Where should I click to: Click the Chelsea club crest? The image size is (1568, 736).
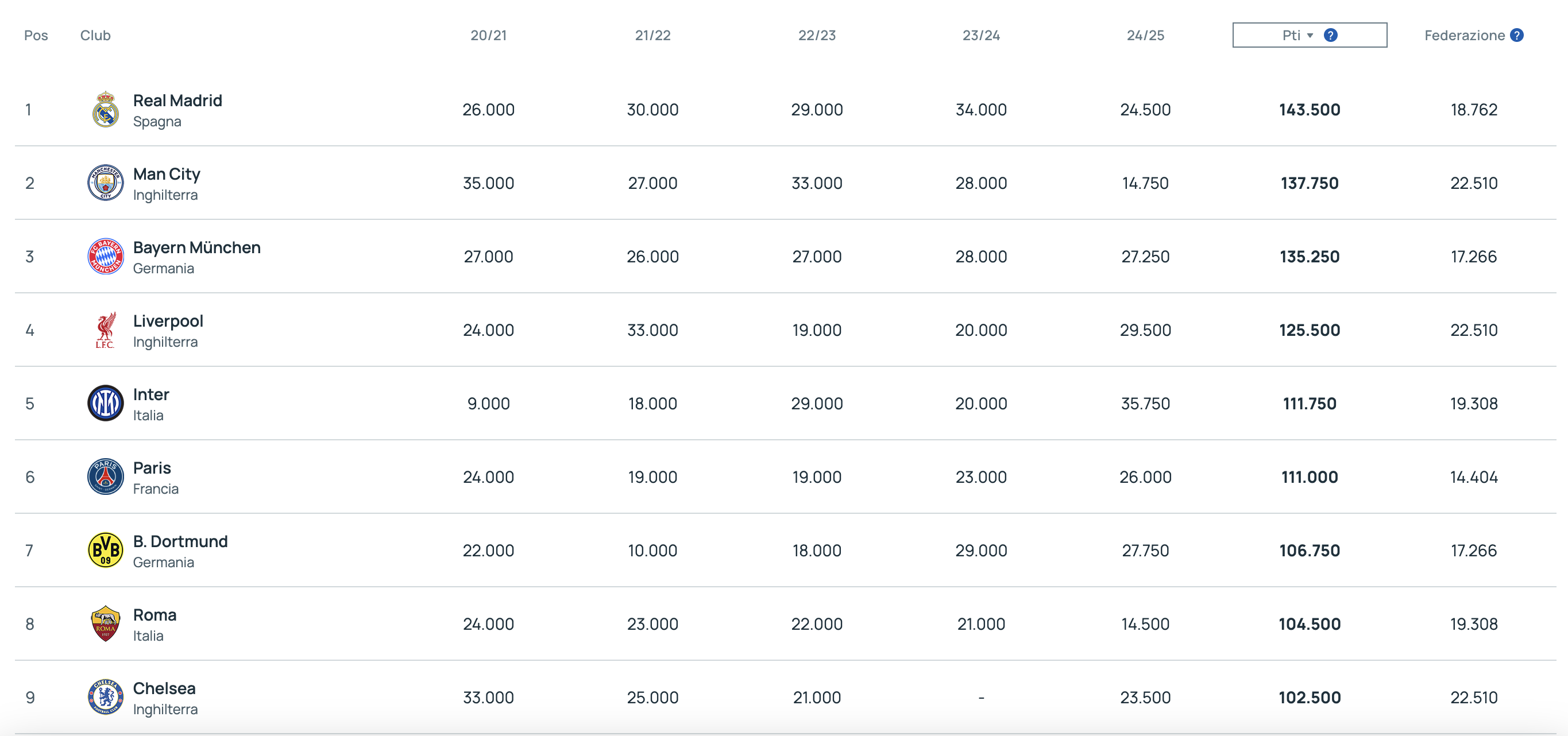click(x=105, y=697)
